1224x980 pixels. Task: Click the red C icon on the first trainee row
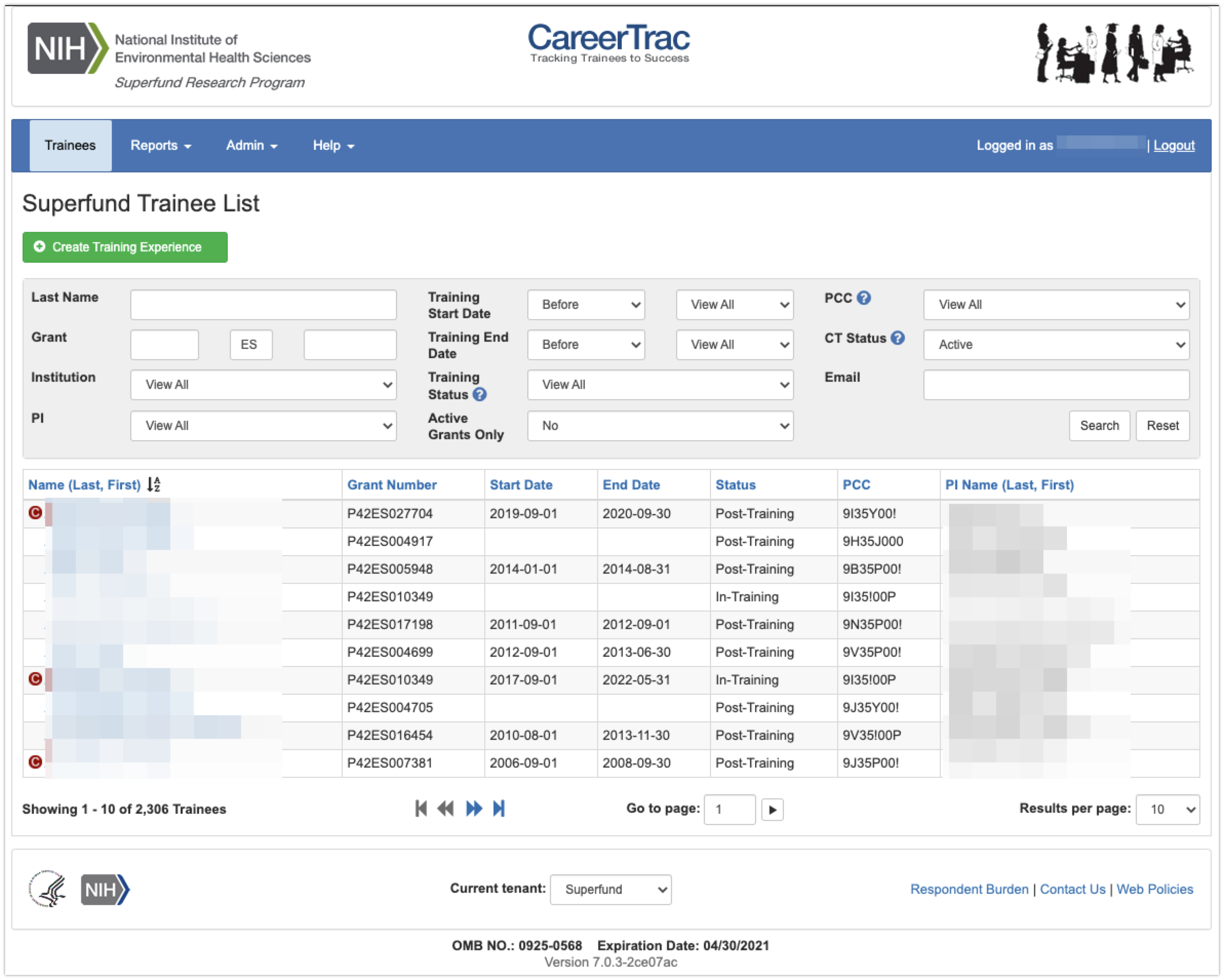click(x=35, y=513)
